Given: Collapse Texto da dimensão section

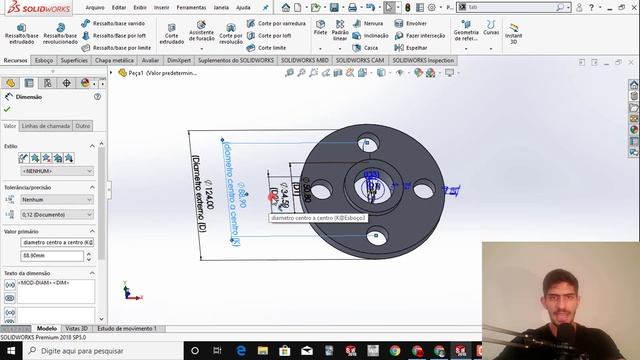Looking at the screenshot, I should [x=92, y=273].
